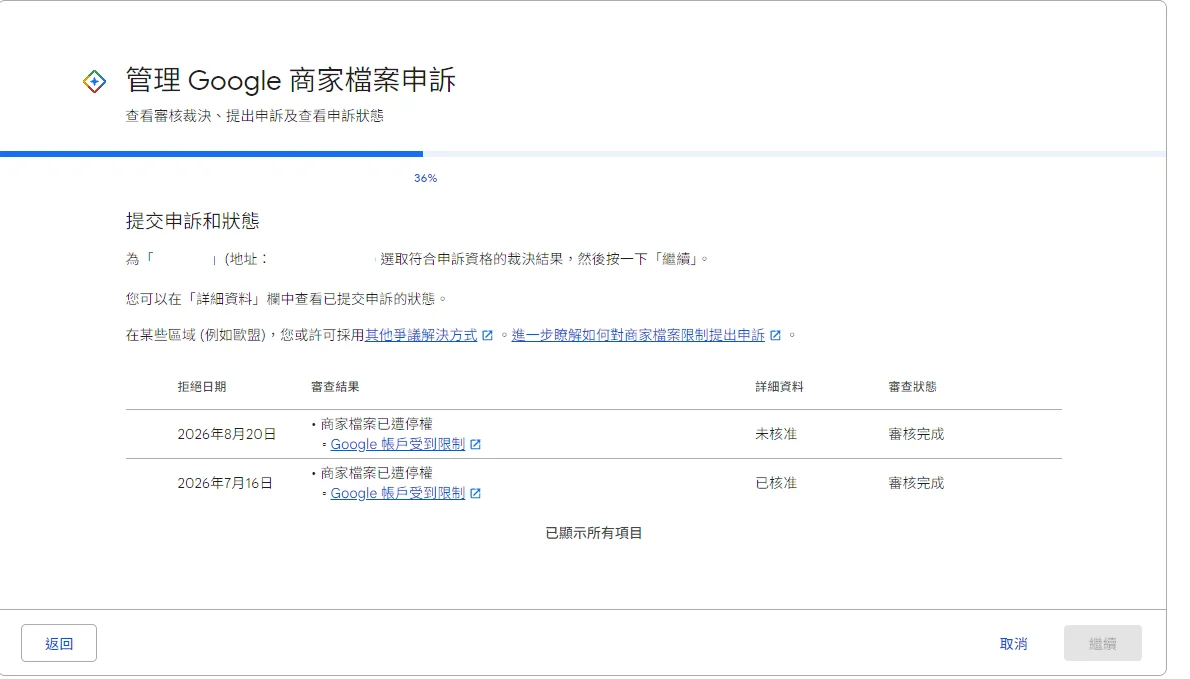1190x679 pixels.
Task: Select the 詳細資料 column header
Action: [x=779, y=387]
